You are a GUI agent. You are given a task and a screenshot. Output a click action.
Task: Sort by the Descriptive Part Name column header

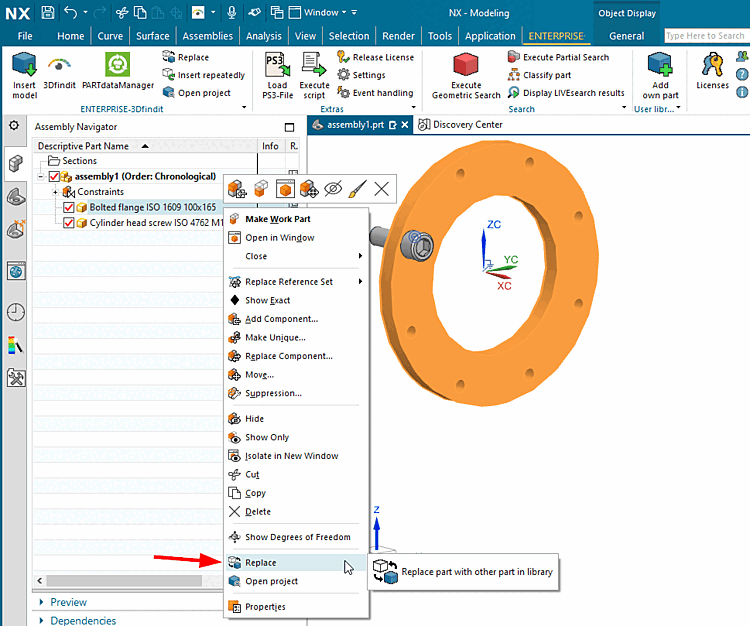coord(144,146)
